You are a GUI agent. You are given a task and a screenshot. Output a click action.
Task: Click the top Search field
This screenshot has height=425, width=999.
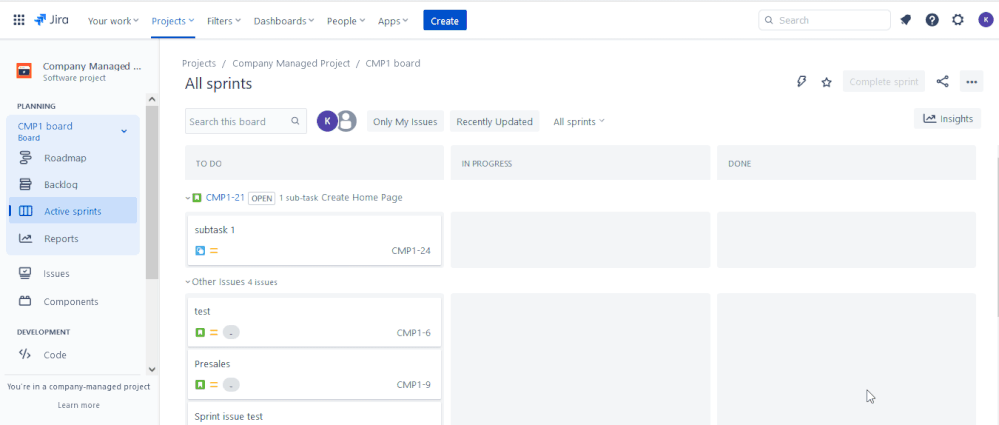tap(824, 20)
